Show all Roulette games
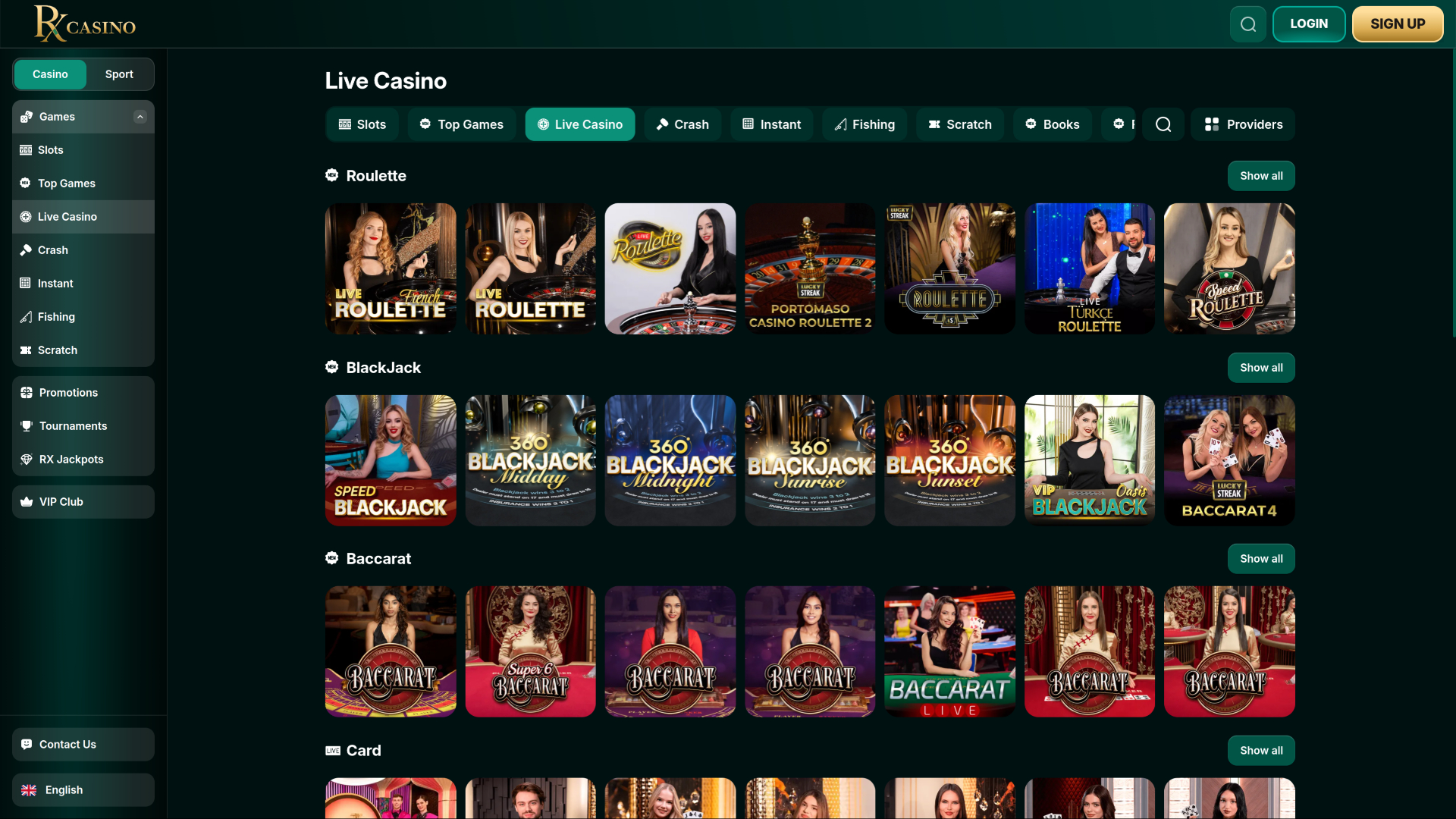This screenshot has width=1456, height=819. [1260, 175]
